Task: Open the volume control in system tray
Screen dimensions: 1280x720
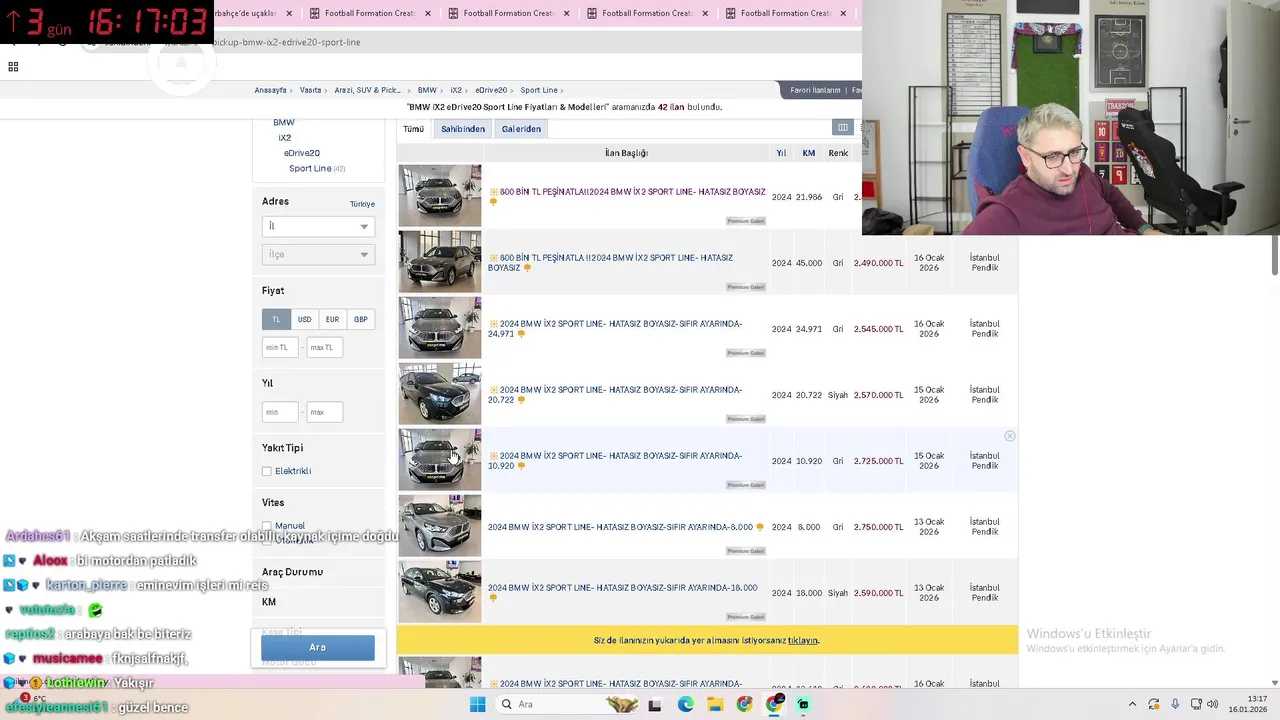Action: click(1212, 704)
